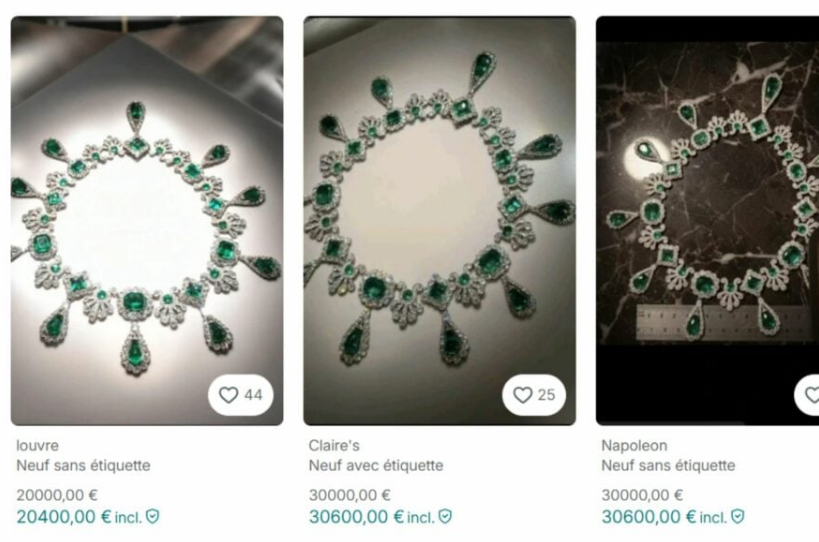Screen dimensions: 819x542
Task: Click Napoleon's 'Neuf sans étiquette' condition
Action: pyautogui.click(x=668, y=465)
